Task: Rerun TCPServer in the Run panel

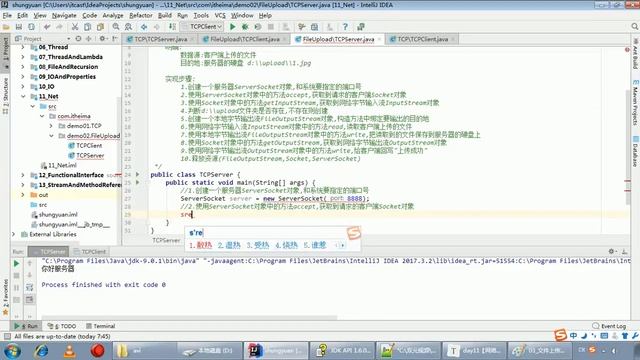Action: [16, 264]
